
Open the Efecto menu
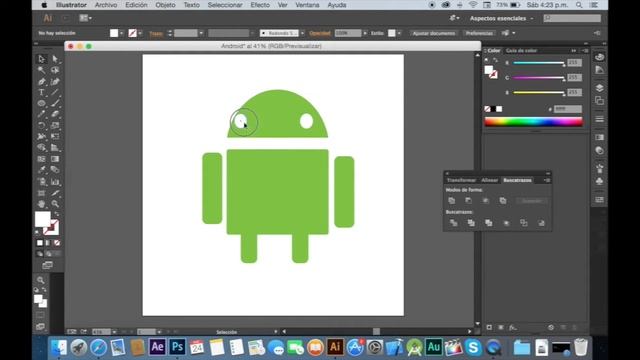point(260,5)
